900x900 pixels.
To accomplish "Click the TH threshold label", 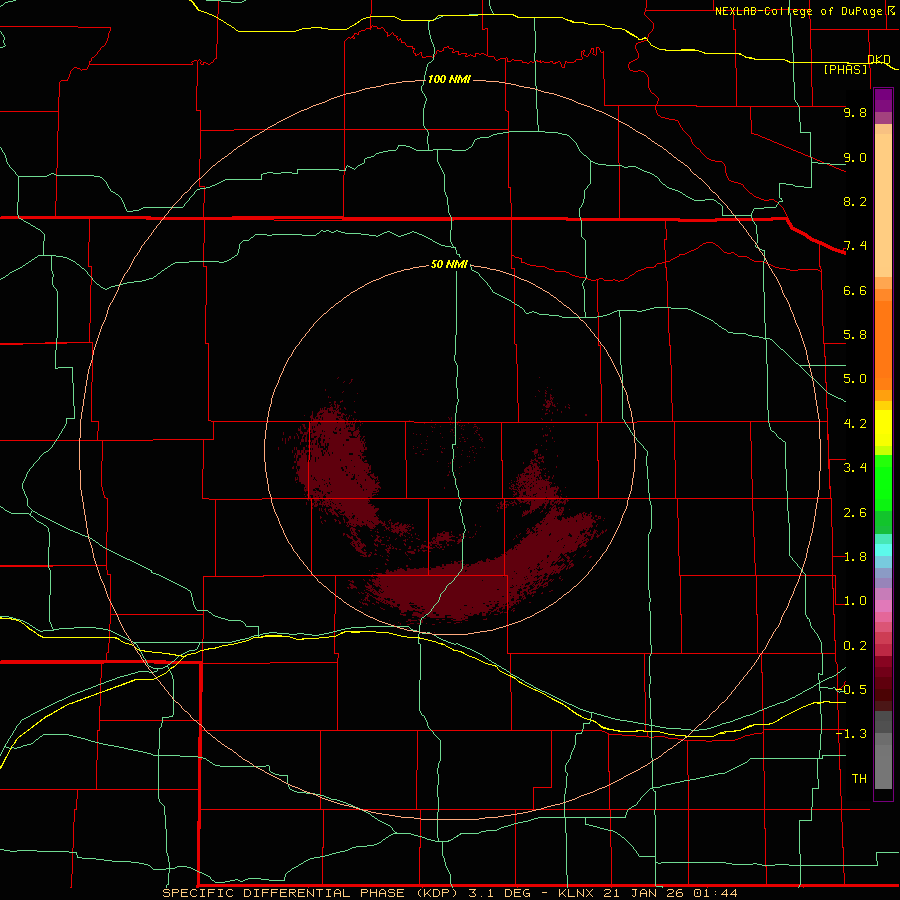I will coord(859,779).
